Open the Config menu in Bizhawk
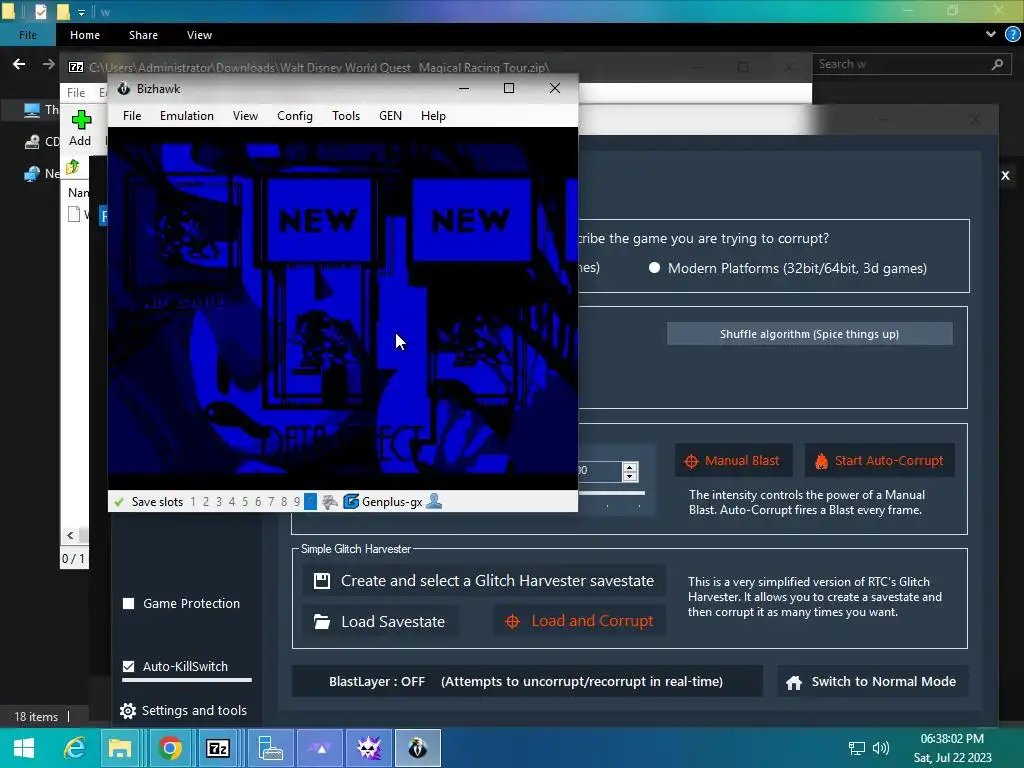The image size is (1024, 768). [295, 116]
